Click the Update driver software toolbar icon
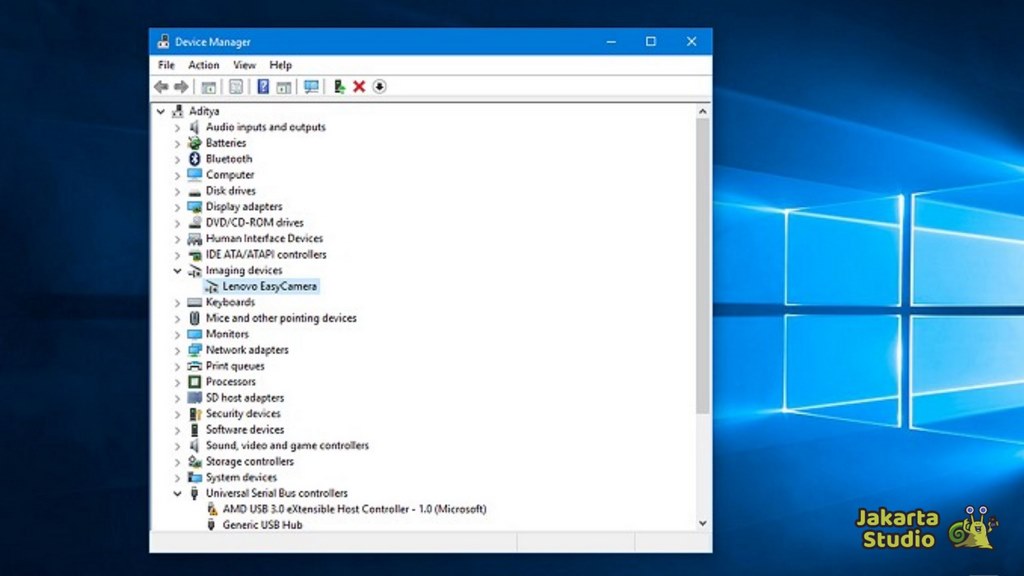 pos(339,87)
